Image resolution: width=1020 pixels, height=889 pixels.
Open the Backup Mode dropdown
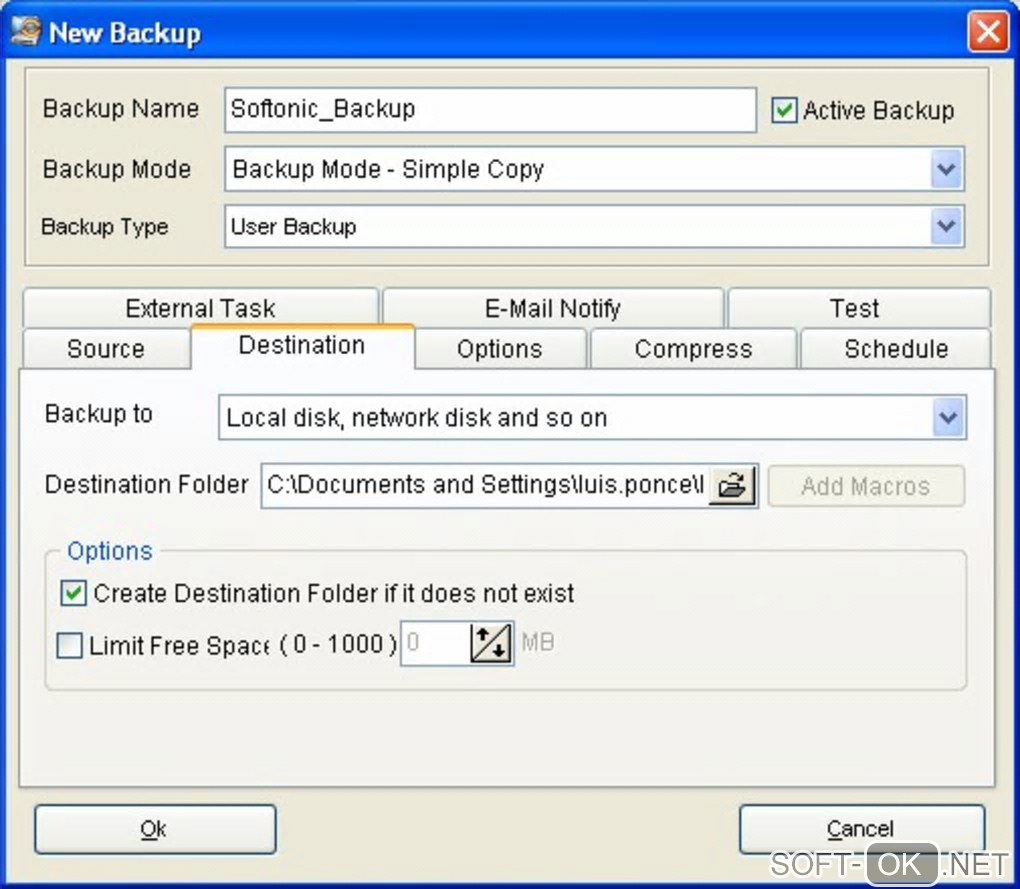pos(946,169)
